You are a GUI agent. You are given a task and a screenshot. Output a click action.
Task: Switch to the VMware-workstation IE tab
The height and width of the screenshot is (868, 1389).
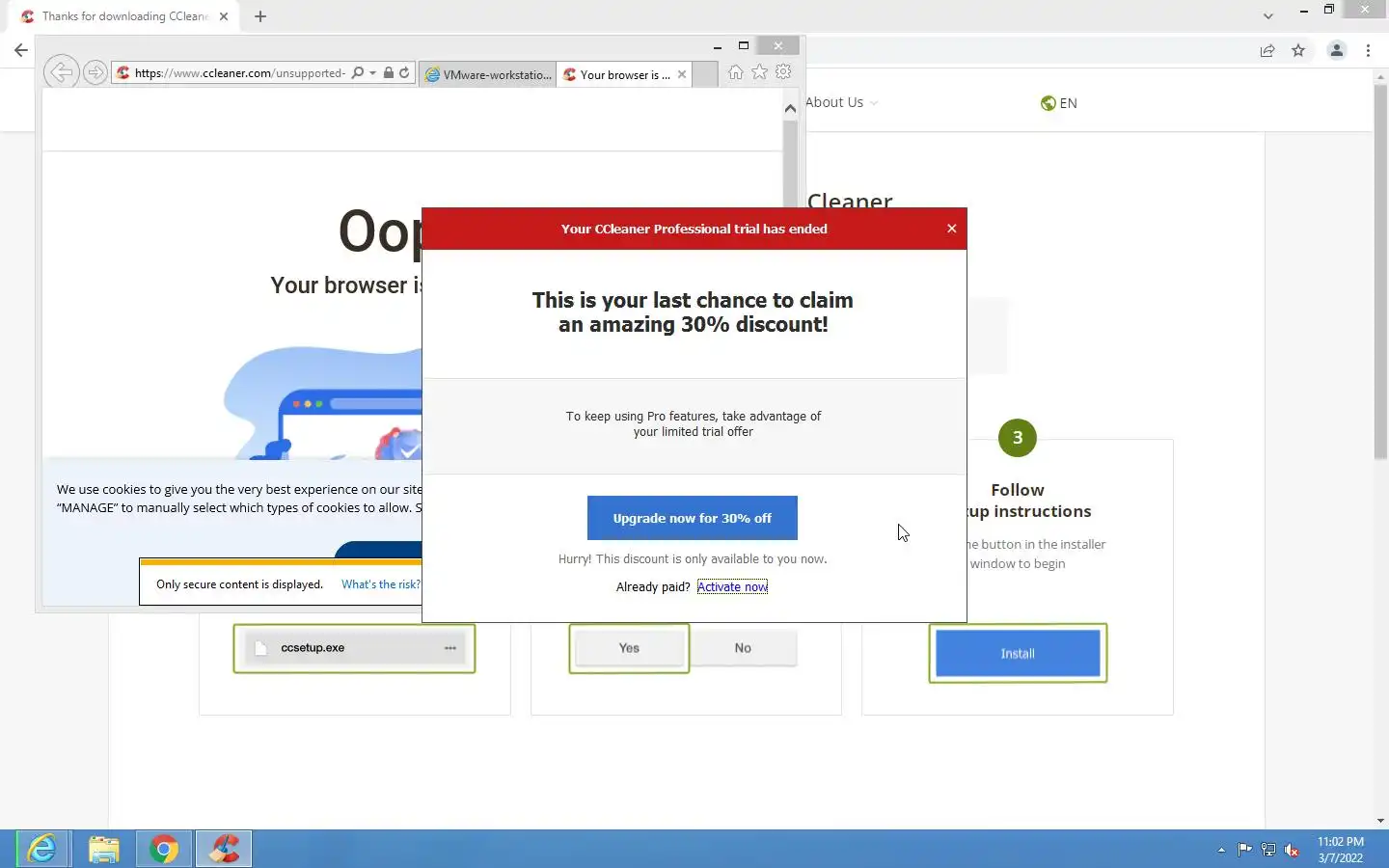coord(488,74)
